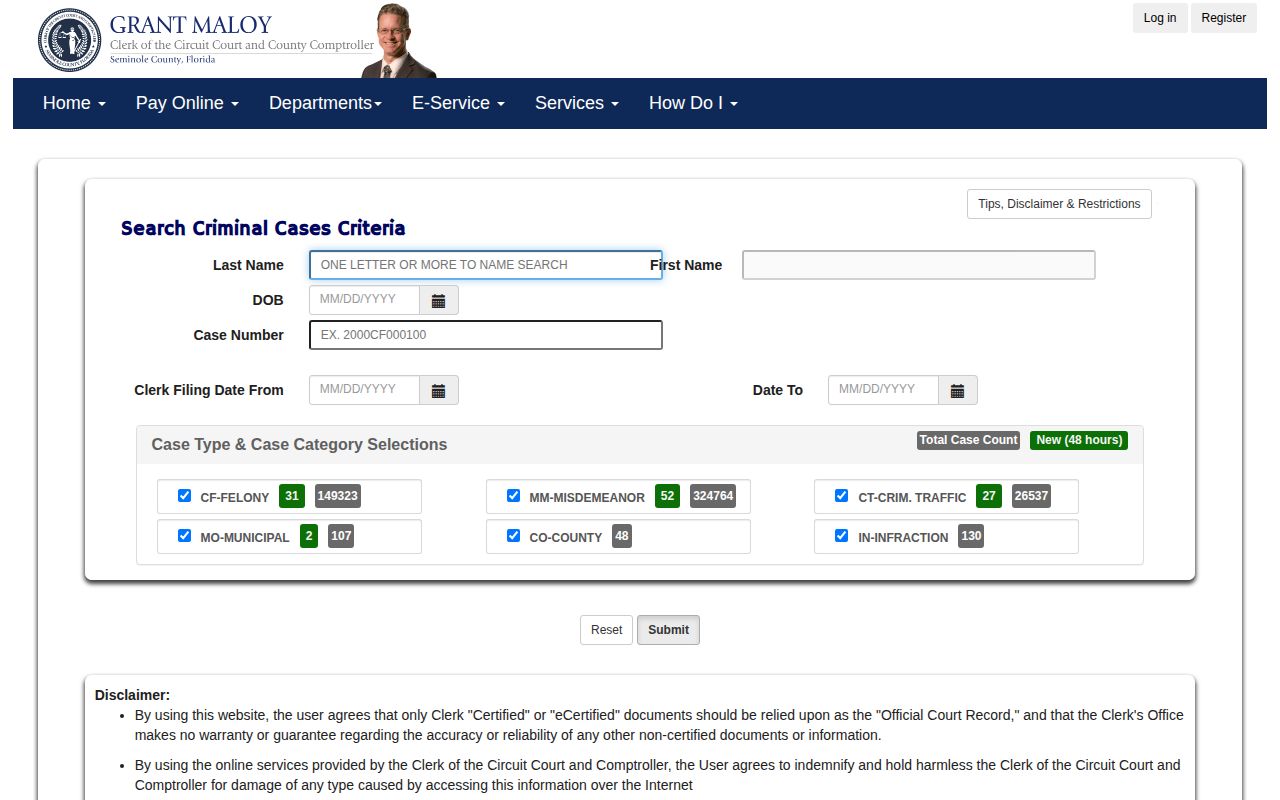The width and height of the screenshot is (1280, 800).
Task: Click the Clerk Filing Date From field
Action: coord(364,390)
